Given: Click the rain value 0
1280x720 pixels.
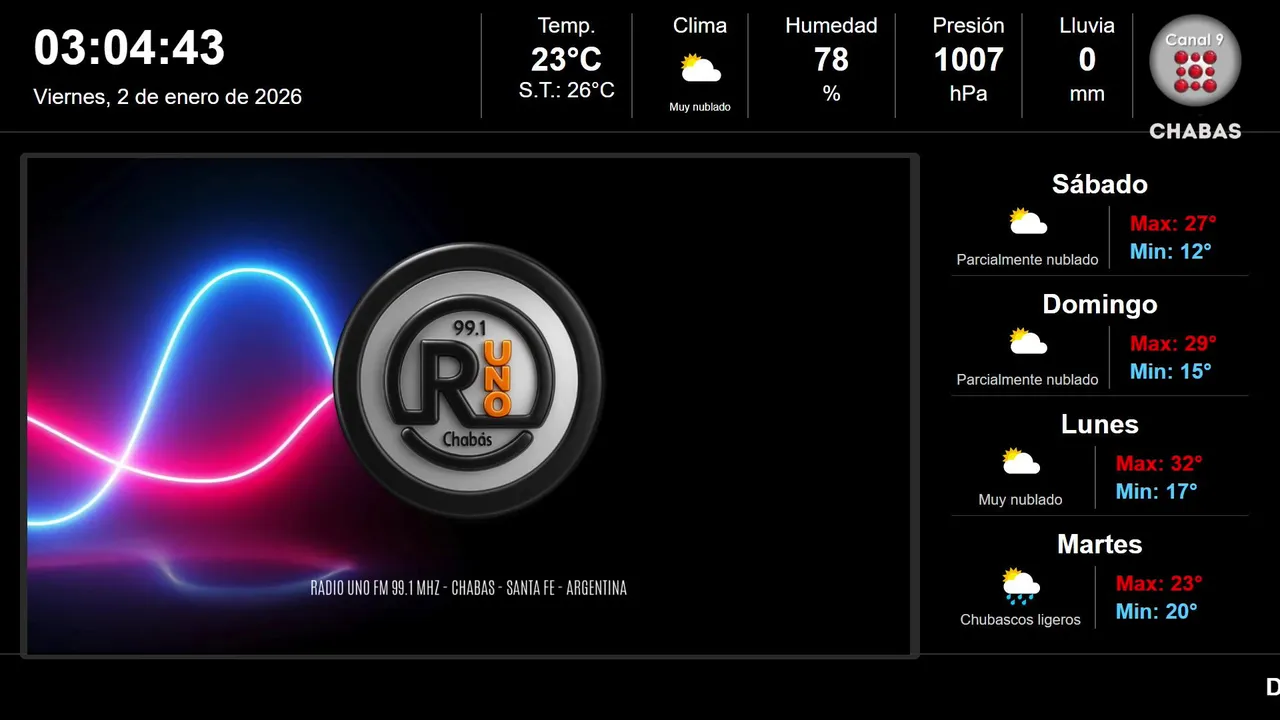Looking at the screenshot, I should pos(1087,60).
